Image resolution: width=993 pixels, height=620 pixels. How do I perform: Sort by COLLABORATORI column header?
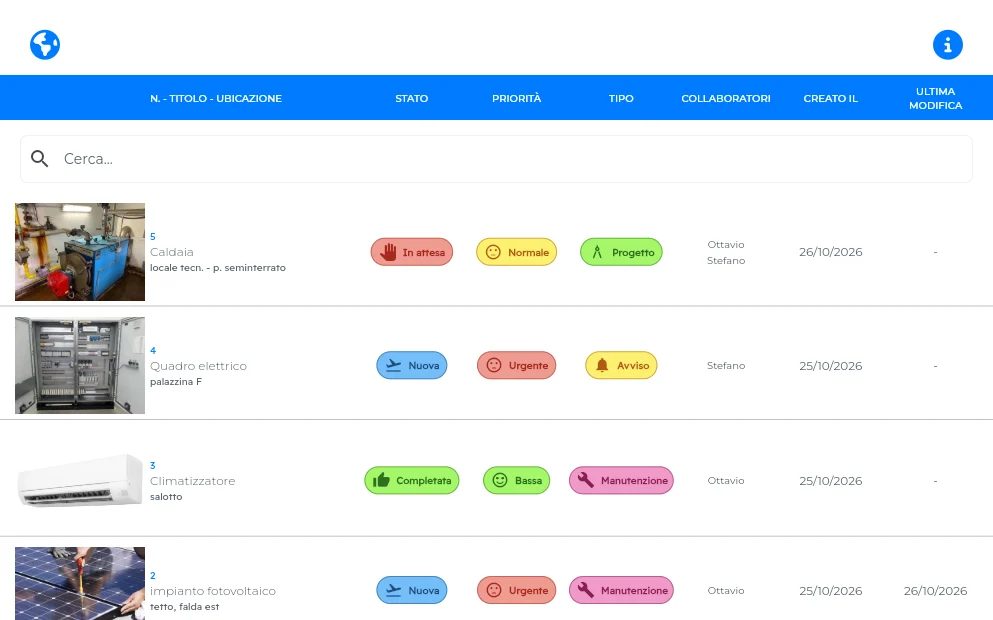[726, 98]
